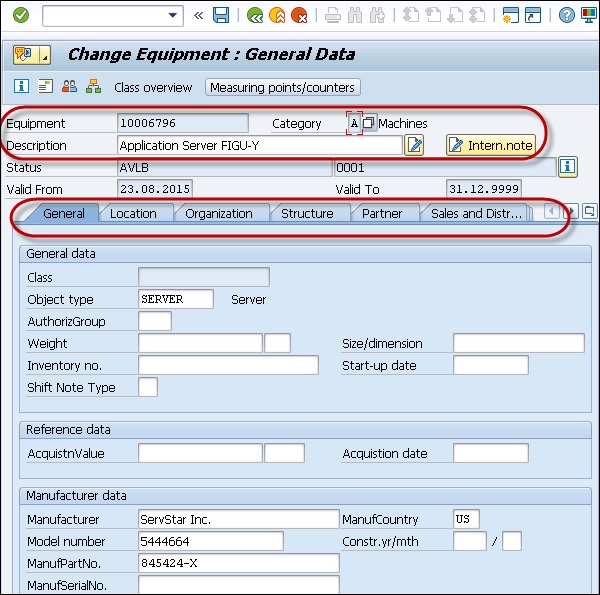Click the red Cancel icon
This screenshot has height=595, width=600.
pyautogui.click(x=299, y=15)
